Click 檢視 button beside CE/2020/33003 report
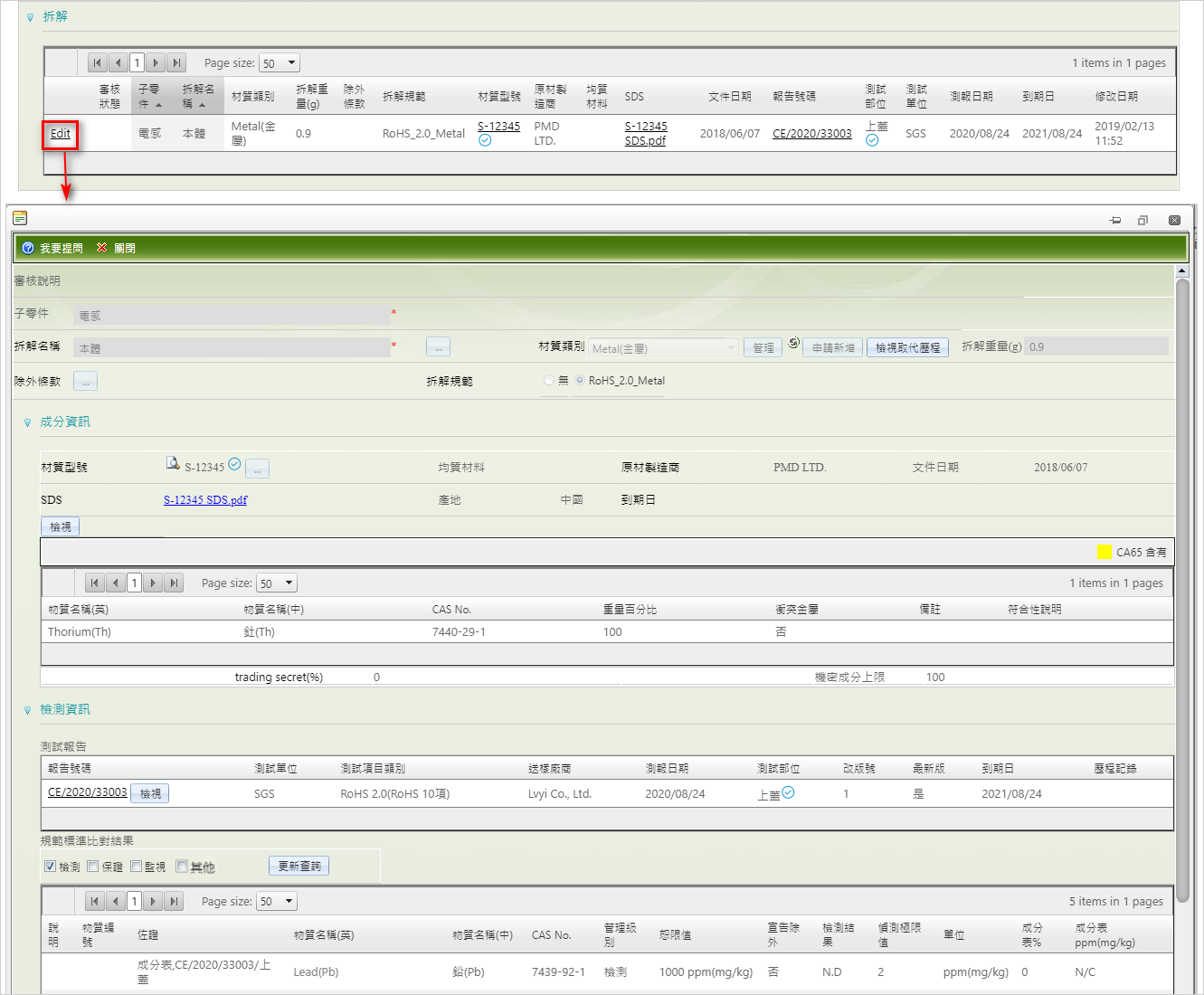The image size is (1204, 995). [x=150, y=793]
